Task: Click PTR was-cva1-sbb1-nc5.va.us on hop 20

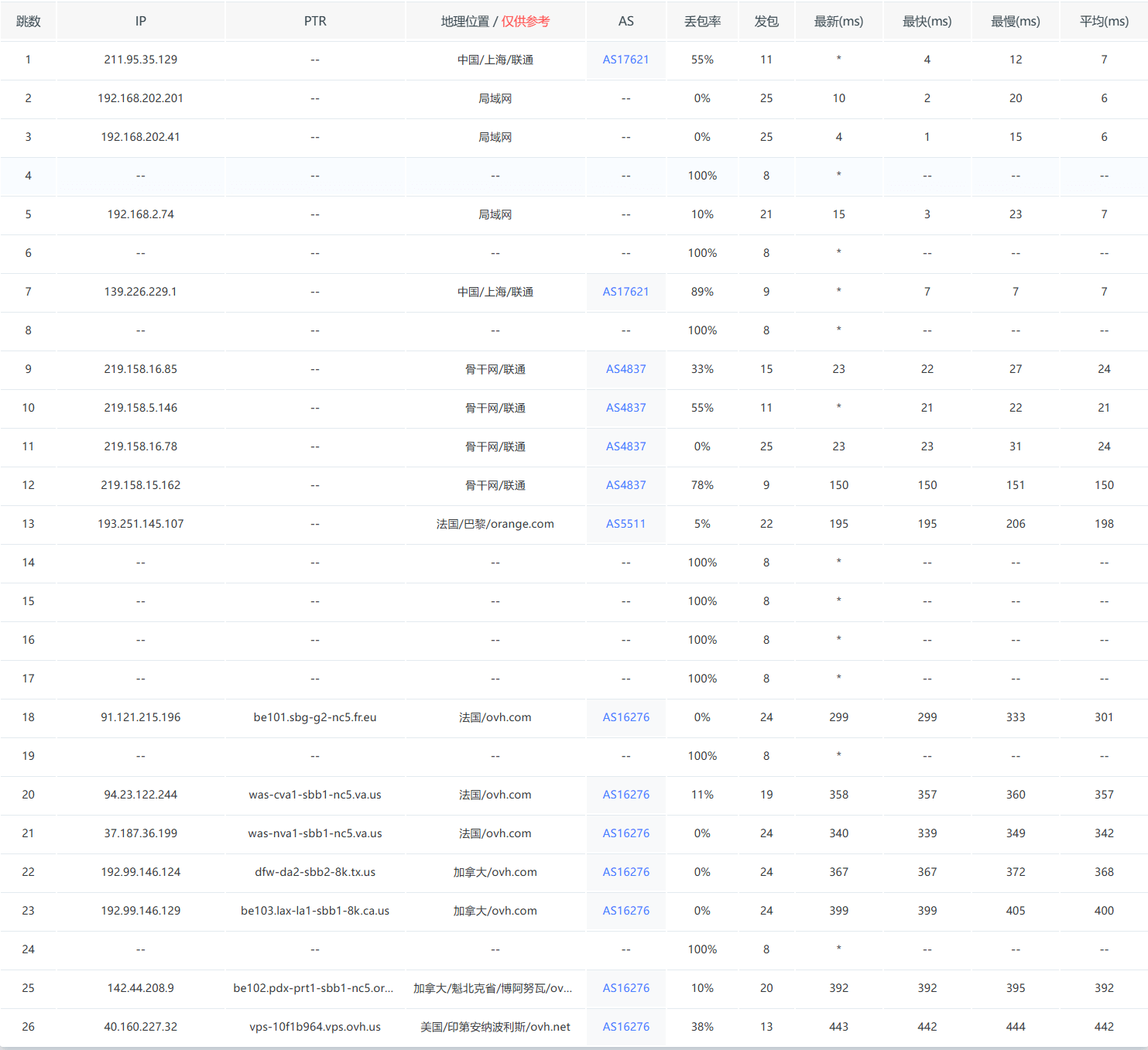Action: pyautogui.click(x=315, y=795)
